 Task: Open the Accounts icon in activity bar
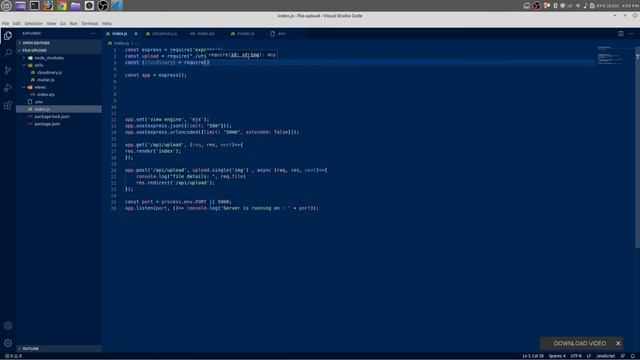point(8,326)
